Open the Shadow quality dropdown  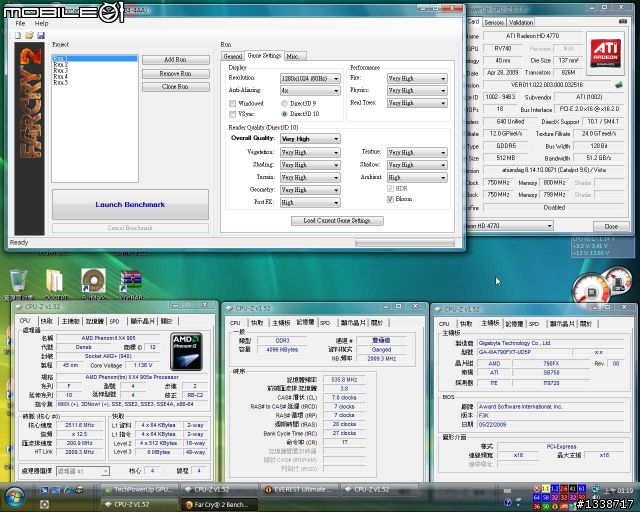click(417, 165)
